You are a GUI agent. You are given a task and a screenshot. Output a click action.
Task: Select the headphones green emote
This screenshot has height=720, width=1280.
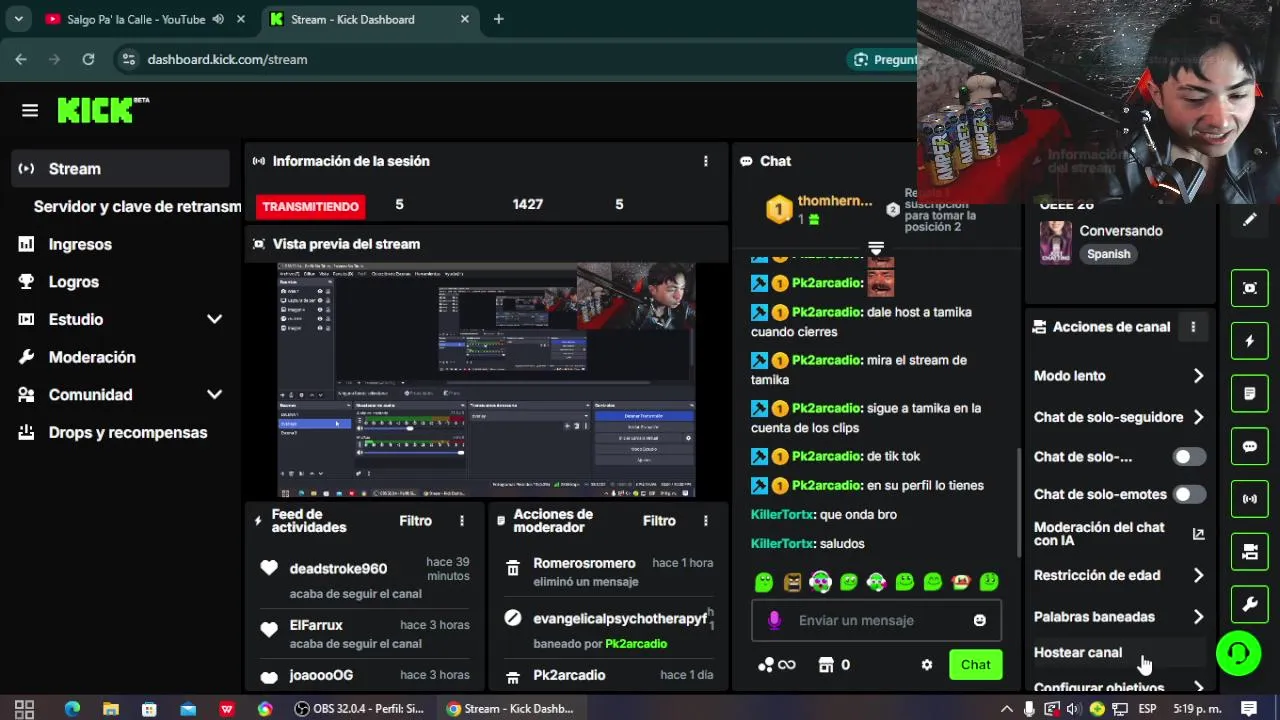pos(821,582)
